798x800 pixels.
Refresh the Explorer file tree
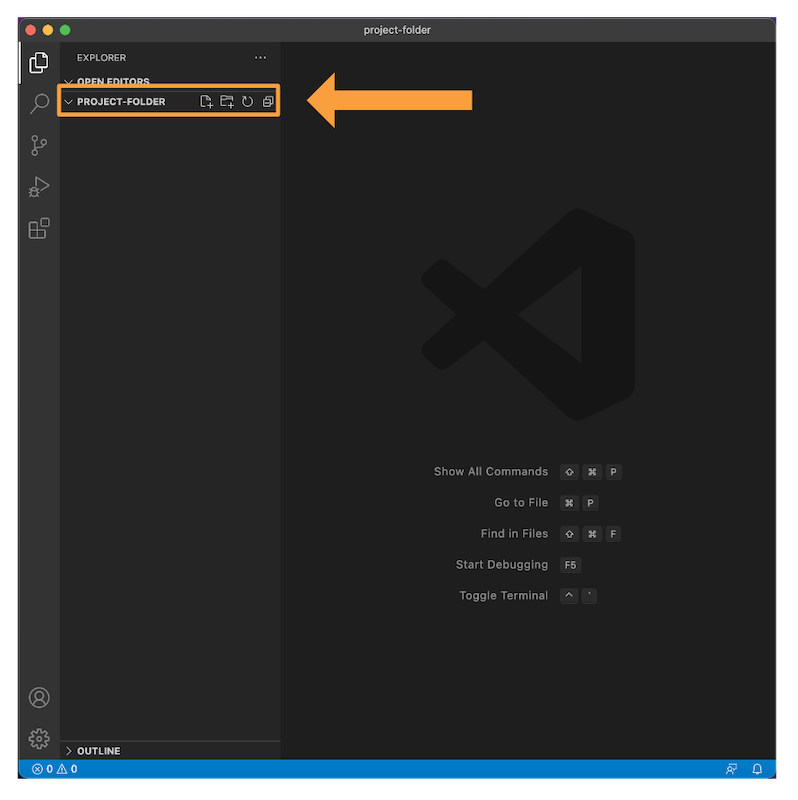247,102
